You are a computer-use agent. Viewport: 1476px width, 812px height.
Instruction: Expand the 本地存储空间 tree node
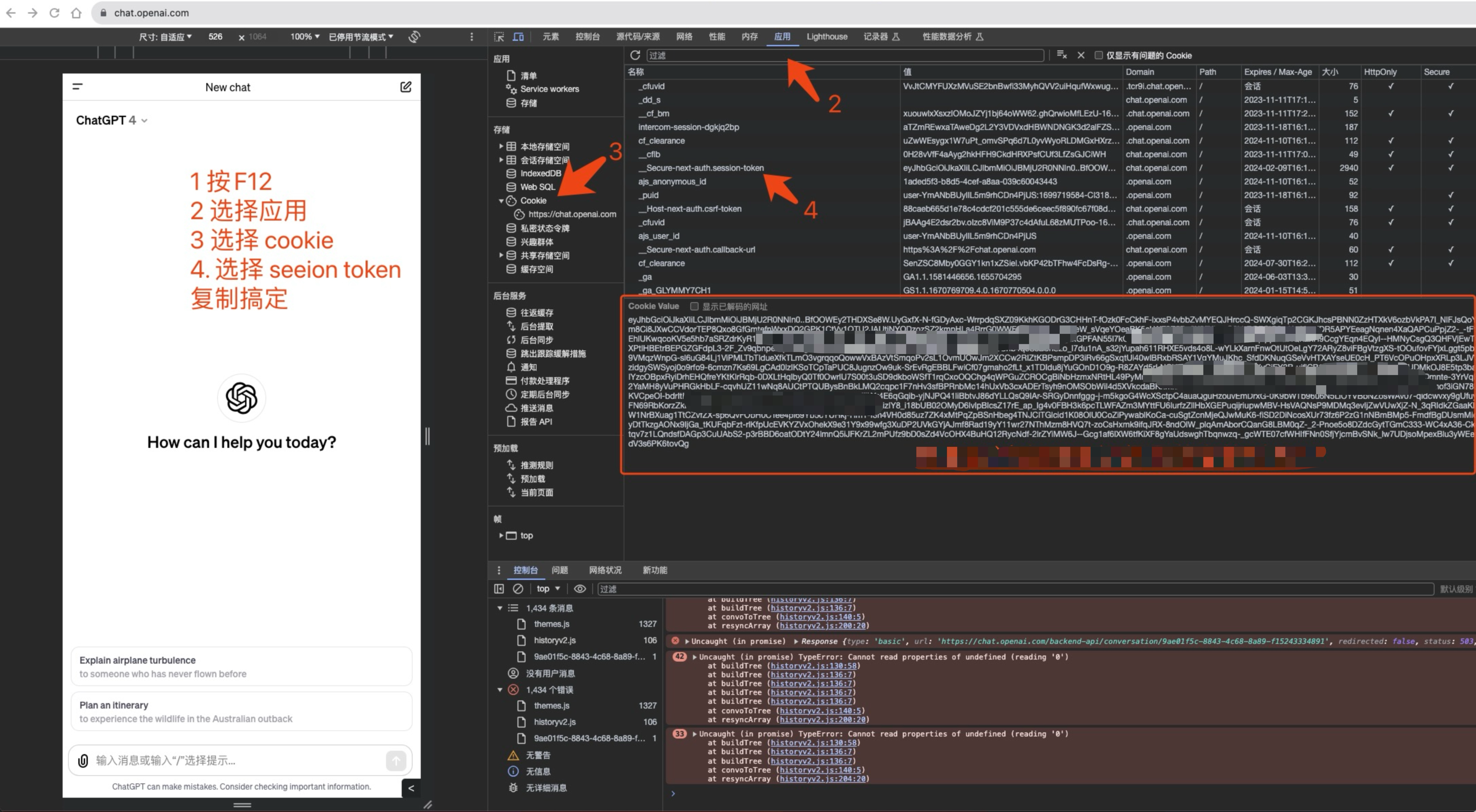pos(501,147)
